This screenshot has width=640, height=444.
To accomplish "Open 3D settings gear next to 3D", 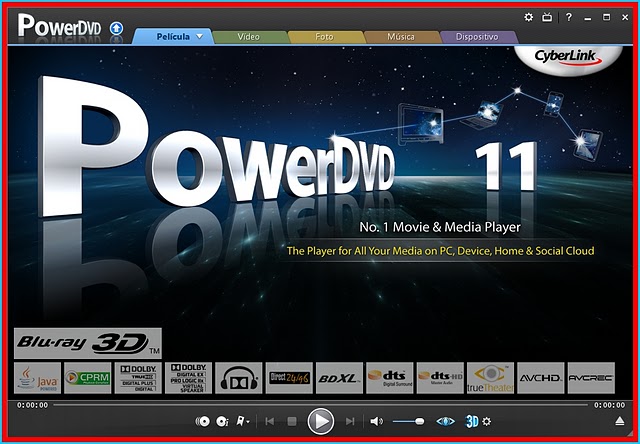I will coord(486,421).
